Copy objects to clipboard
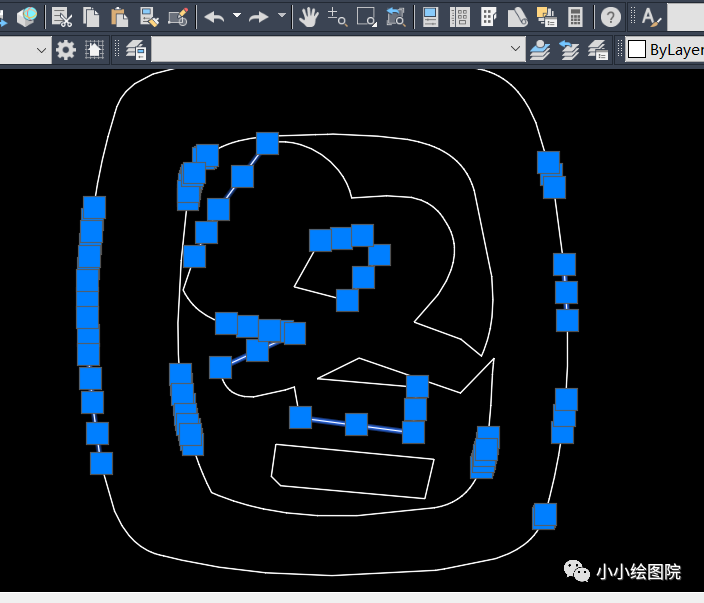The image size is (704, 603). [x=91, y=17]
